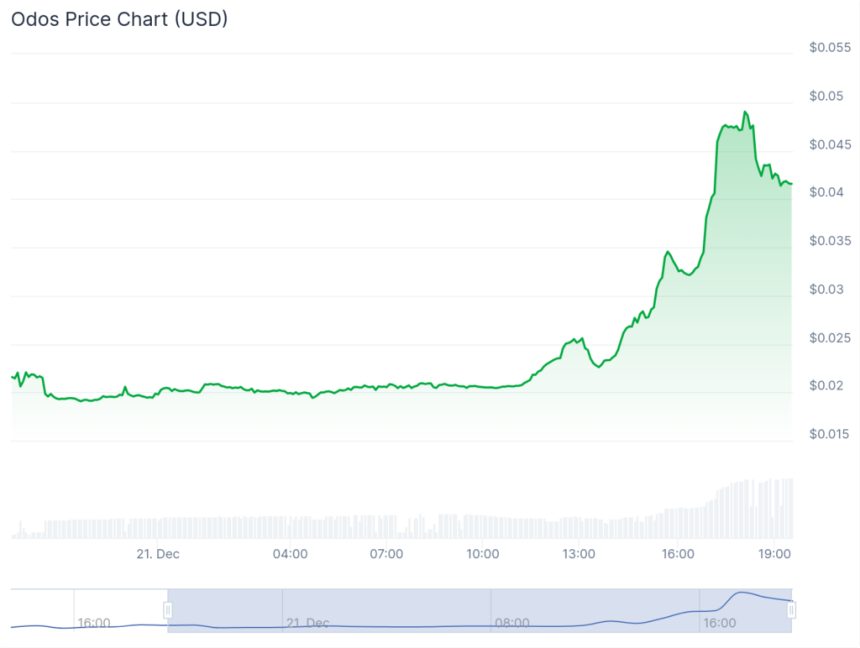Select the 21. Dec label on main x-axis
This screenshot has width=860, height=648.
(158, 554)
